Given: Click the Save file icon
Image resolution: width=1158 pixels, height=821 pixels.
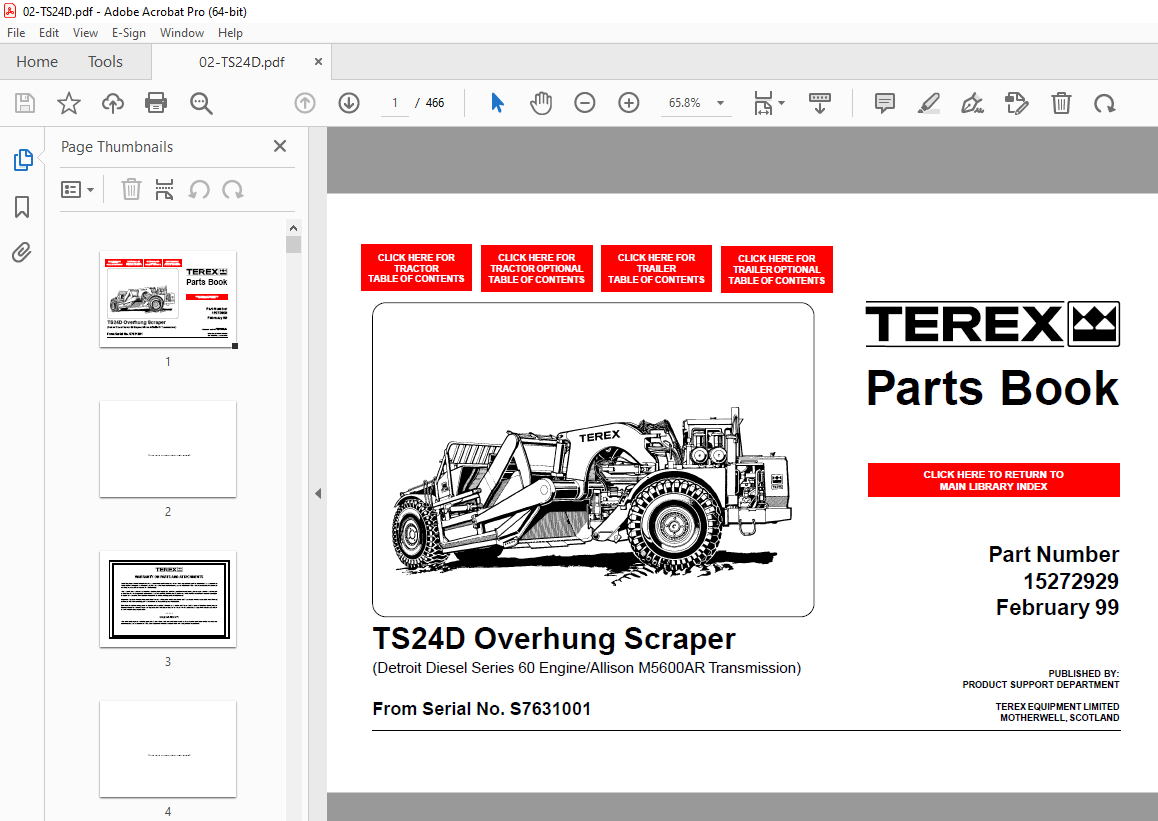Looking at the screenshot, I should [x=25, y=103].
